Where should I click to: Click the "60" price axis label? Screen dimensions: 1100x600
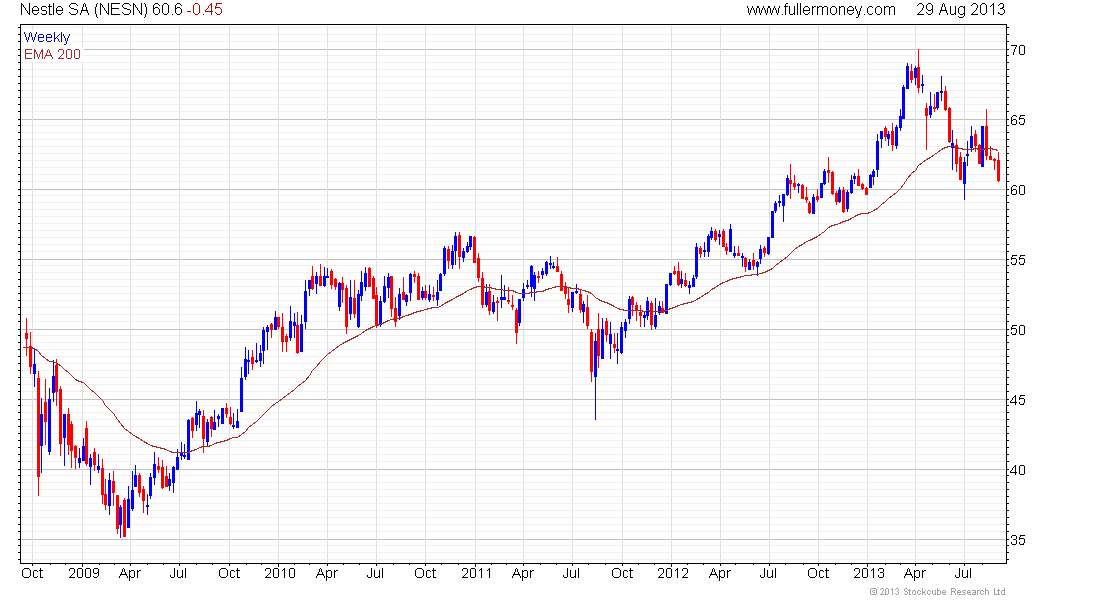1017,190
